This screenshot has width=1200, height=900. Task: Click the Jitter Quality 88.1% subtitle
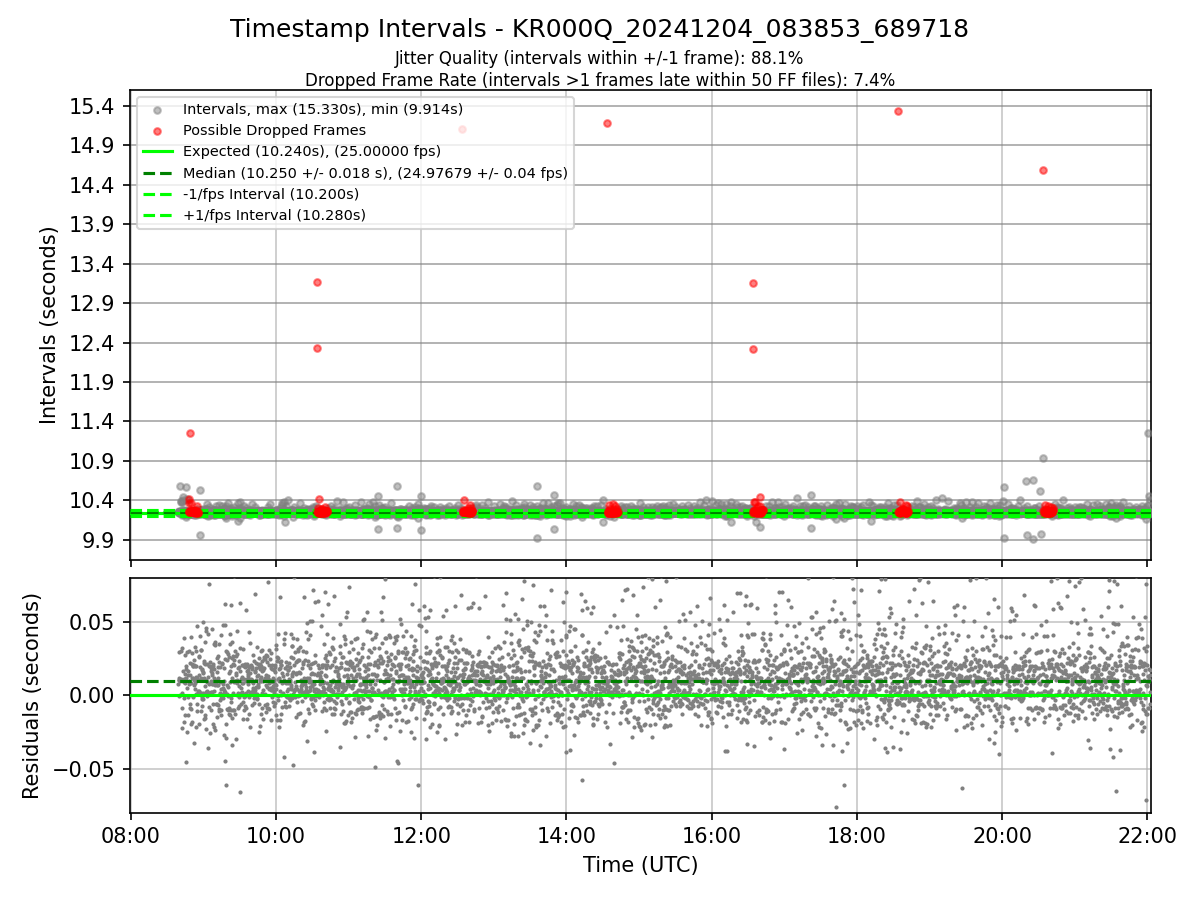coord(599,58)
